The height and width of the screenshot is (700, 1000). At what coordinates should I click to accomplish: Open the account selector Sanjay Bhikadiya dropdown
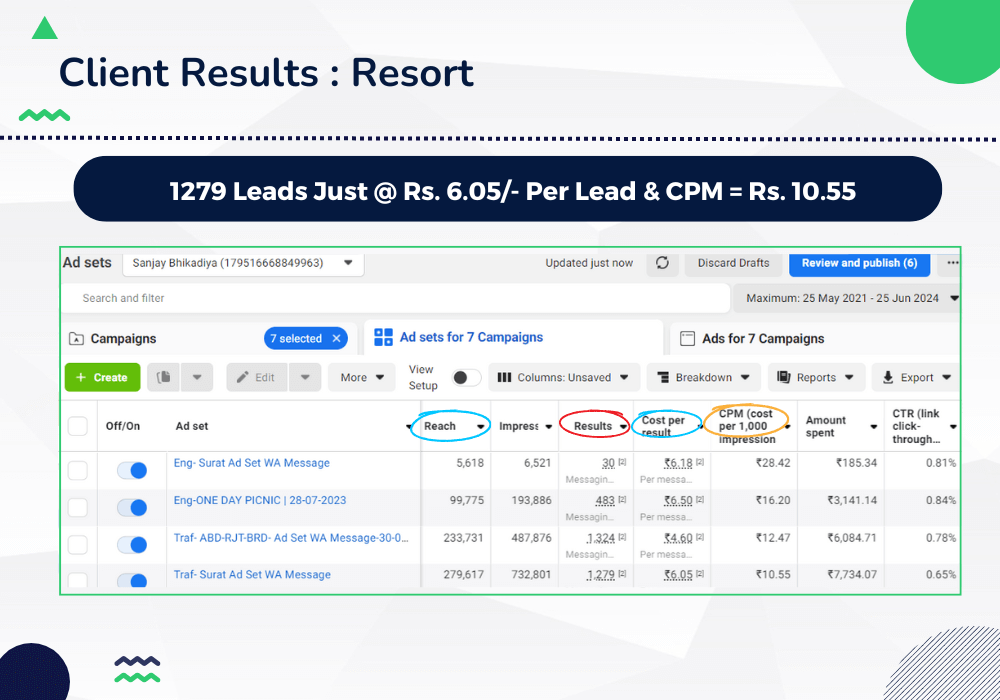pos(243,263)
